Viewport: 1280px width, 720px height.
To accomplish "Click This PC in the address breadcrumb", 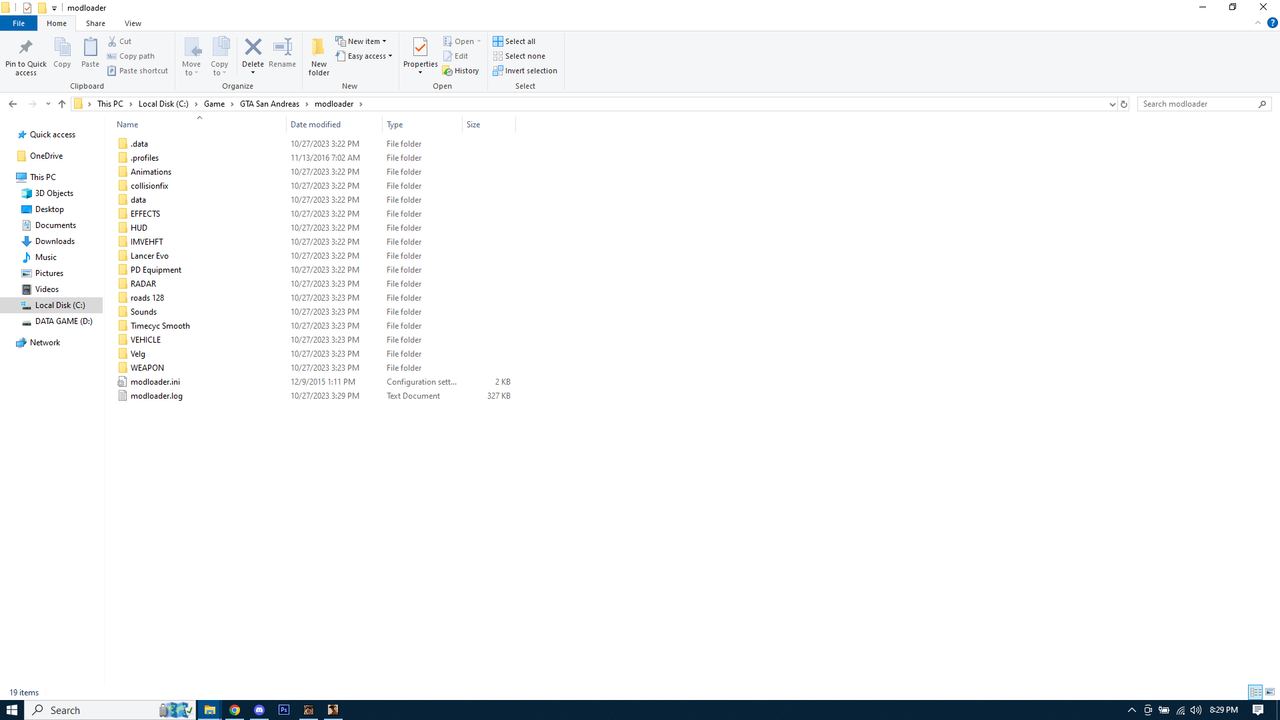I will point(110,104).
